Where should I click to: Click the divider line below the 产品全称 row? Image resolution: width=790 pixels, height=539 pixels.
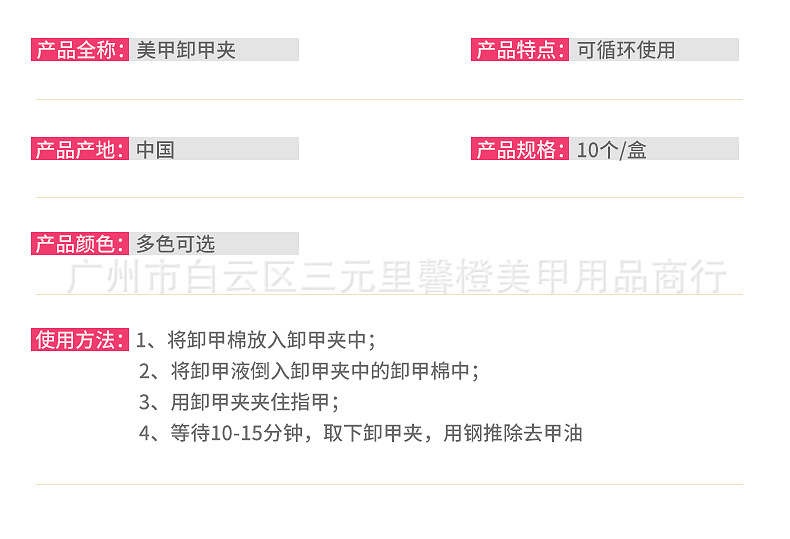tap(389, 99)
